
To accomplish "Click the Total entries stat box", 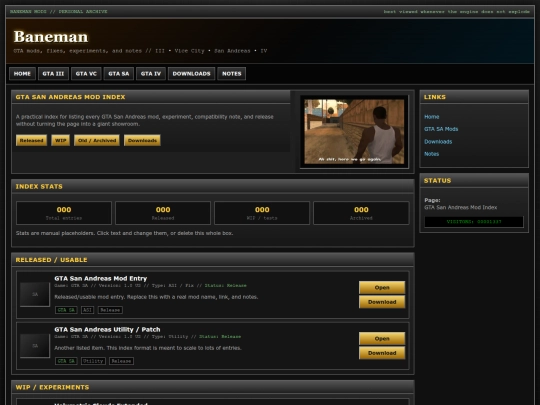I will [x=64, y=213].
